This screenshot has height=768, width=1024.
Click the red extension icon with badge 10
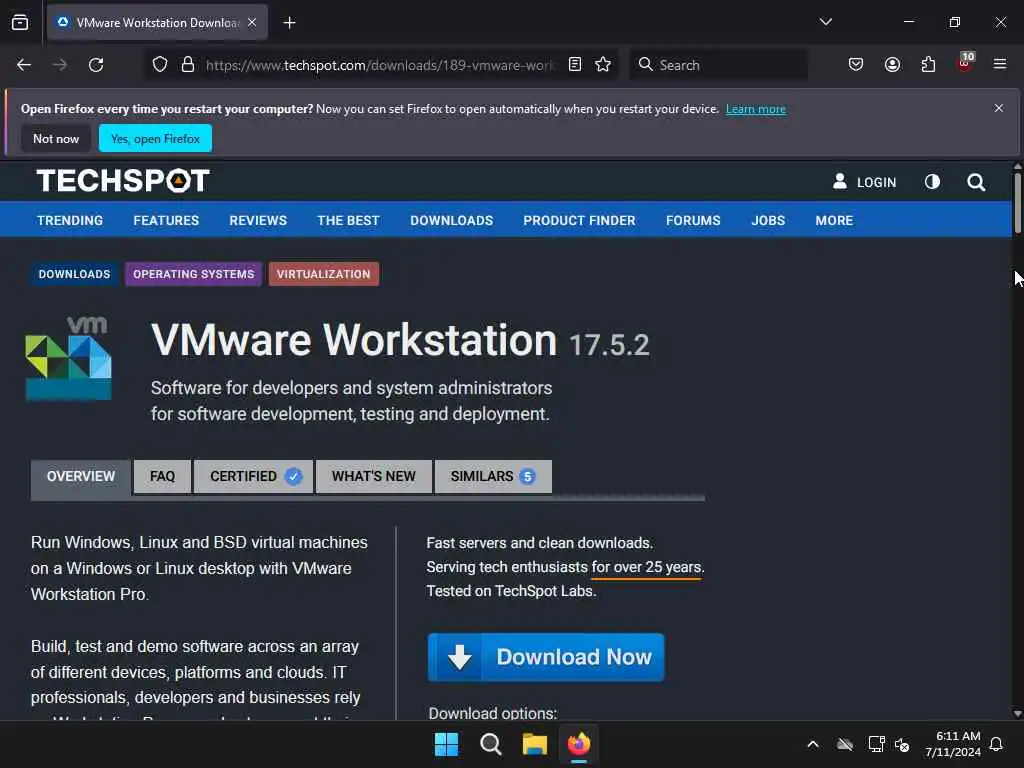(965, 63)
